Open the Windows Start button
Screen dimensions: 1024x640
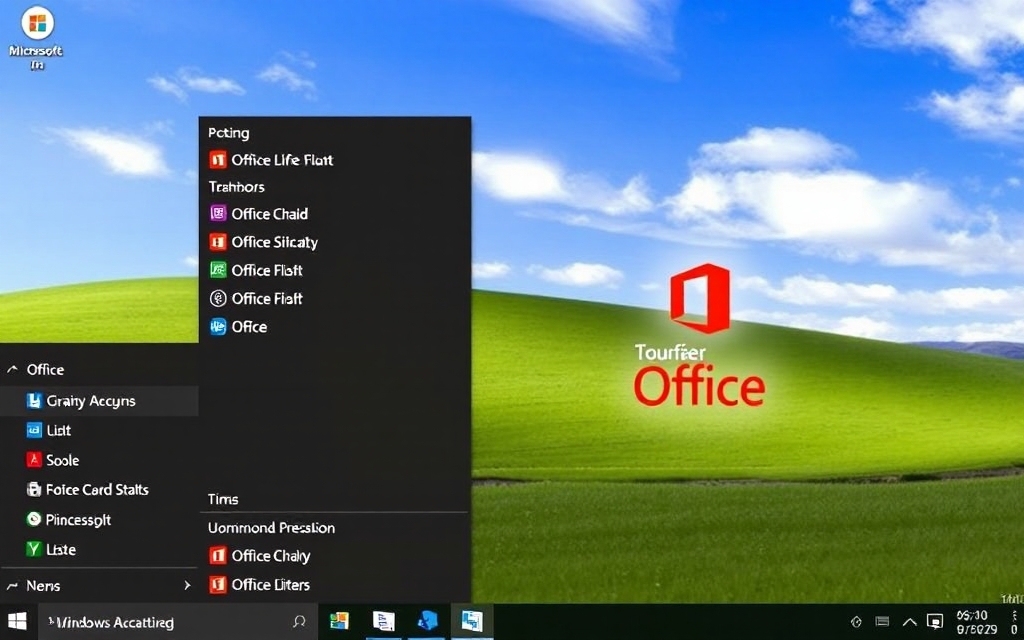[x=18, y=622]
